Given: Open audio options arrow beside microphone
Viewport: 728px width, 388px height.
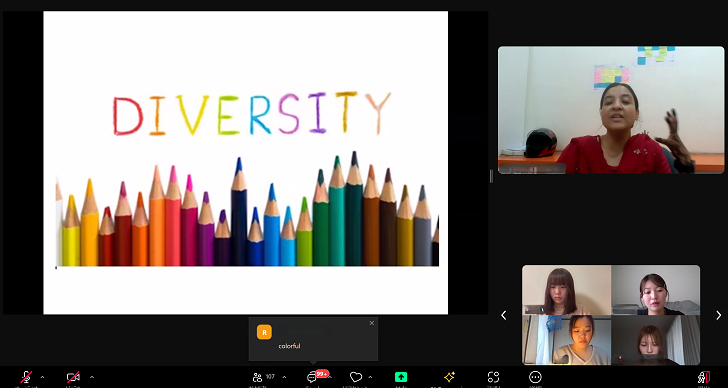Looking at the screenshot, I should click(42, 377).
